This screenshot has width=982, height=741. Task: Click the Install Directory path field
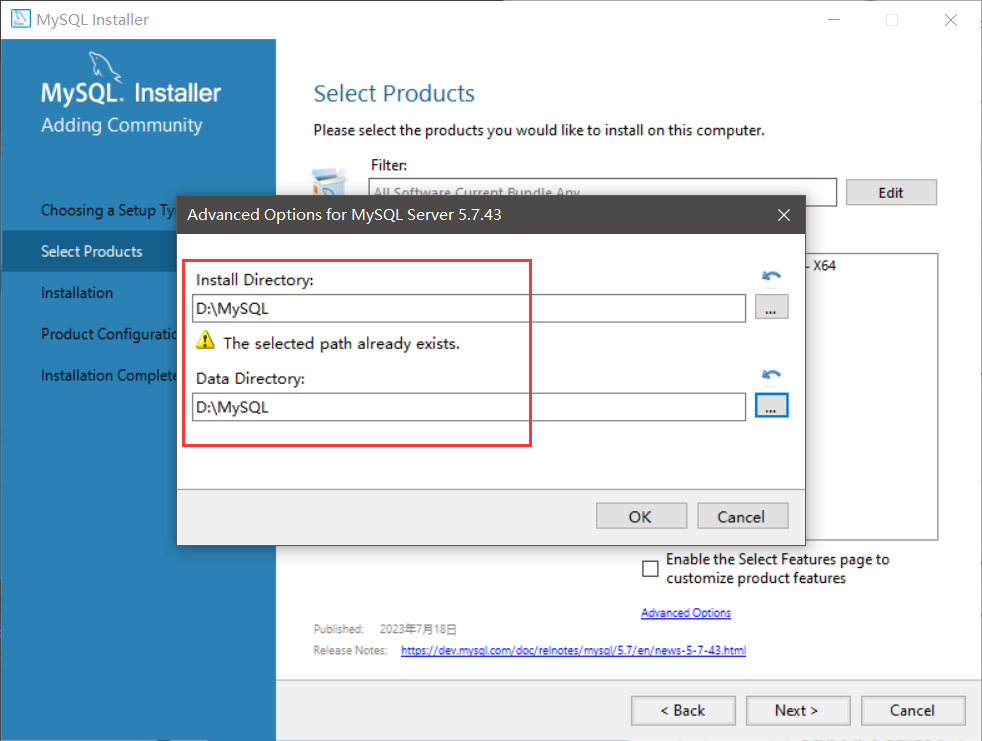tap(468, 308)
